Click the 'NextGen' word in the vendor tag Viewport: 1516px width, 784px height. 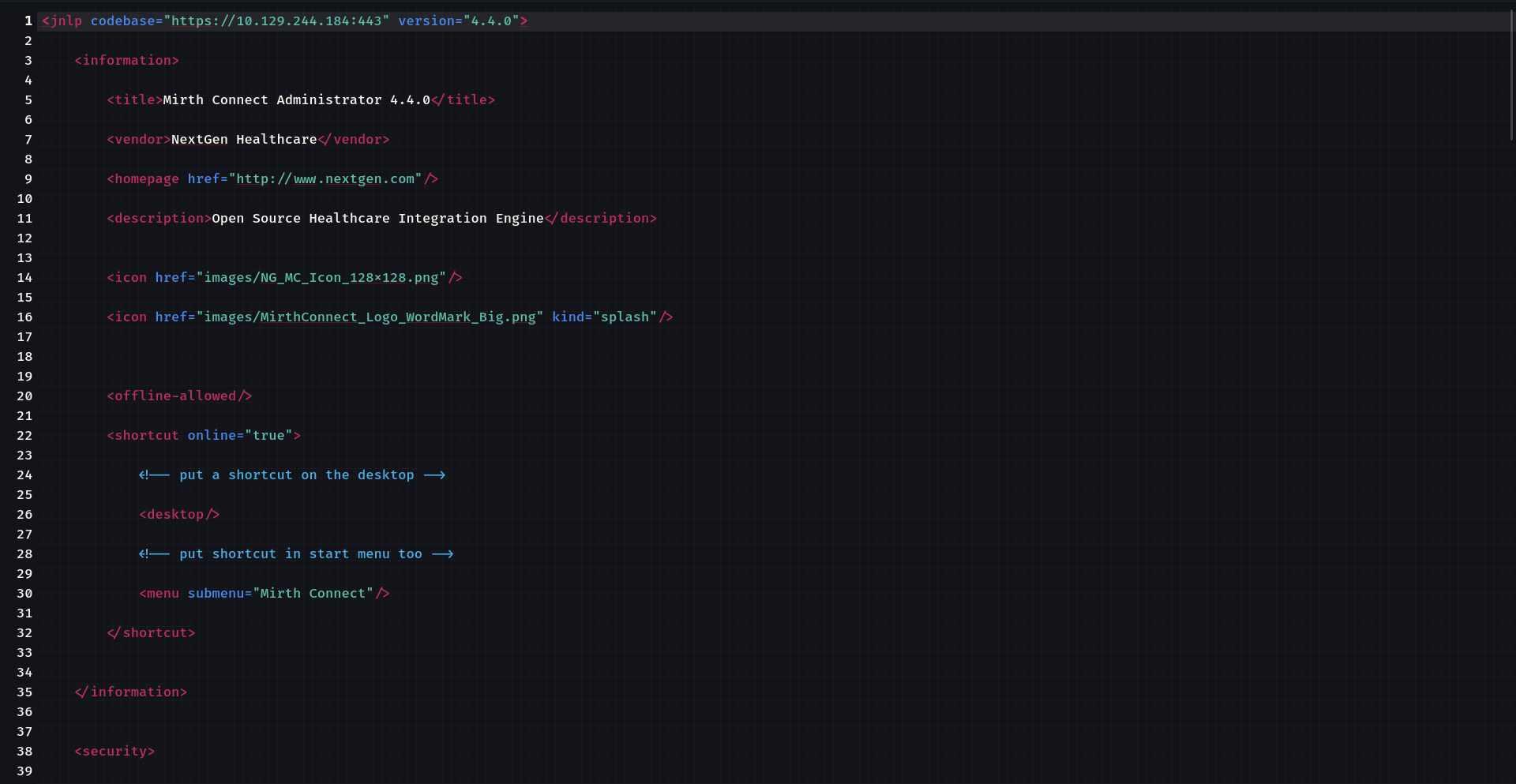point(199,140)
